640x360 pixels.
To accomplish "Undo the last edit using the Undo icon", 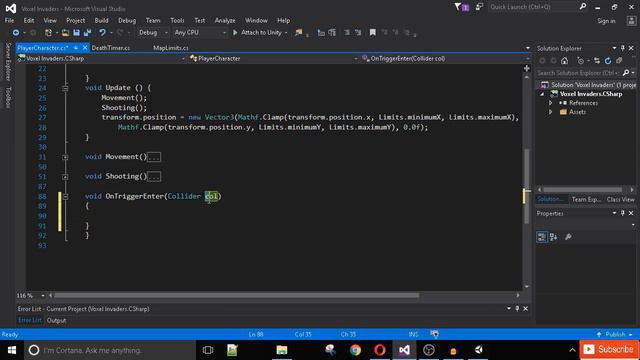I will (102, 33).
